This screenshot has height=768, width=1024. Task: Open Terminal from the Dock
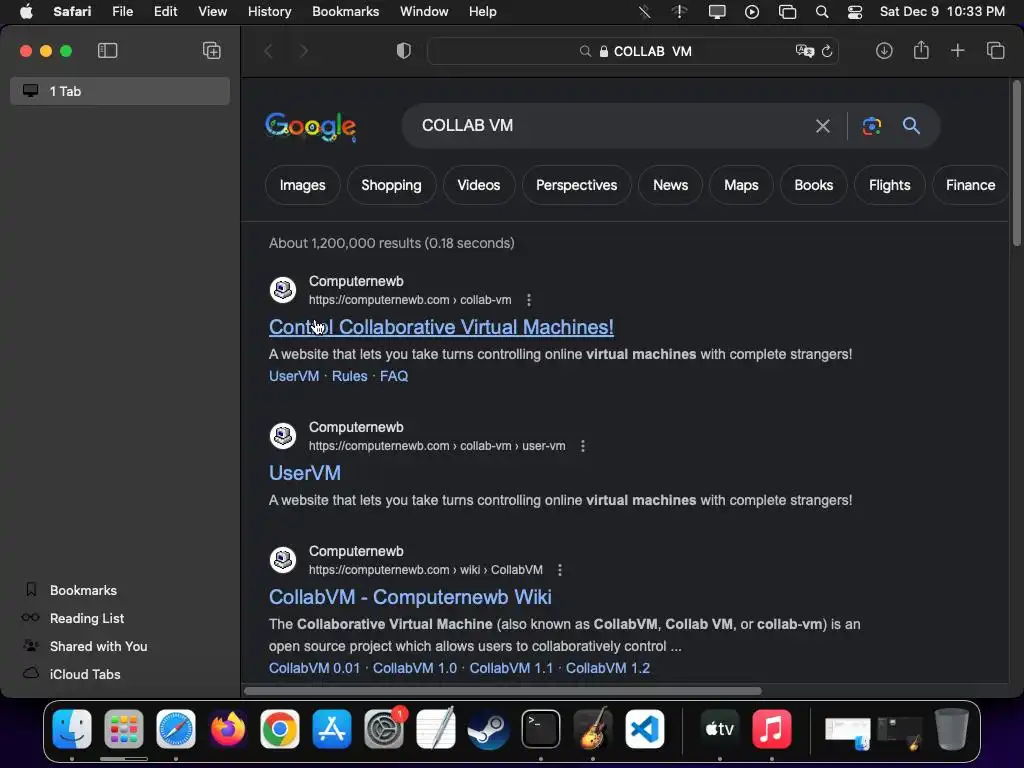pyautogui.click(x=541, y=729)
